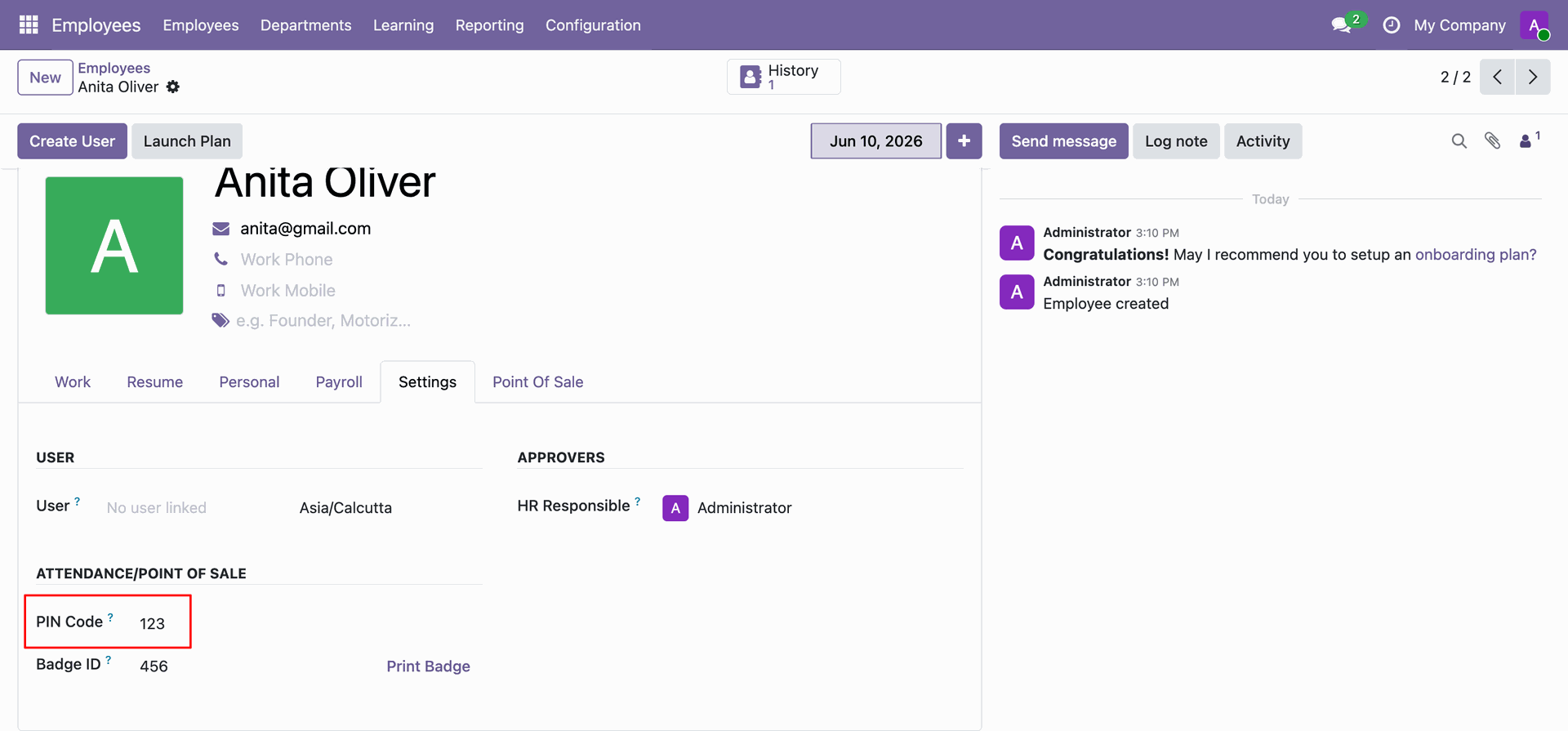
Task: Open help tooltip for HR Responsible
Action: point(637,501)
